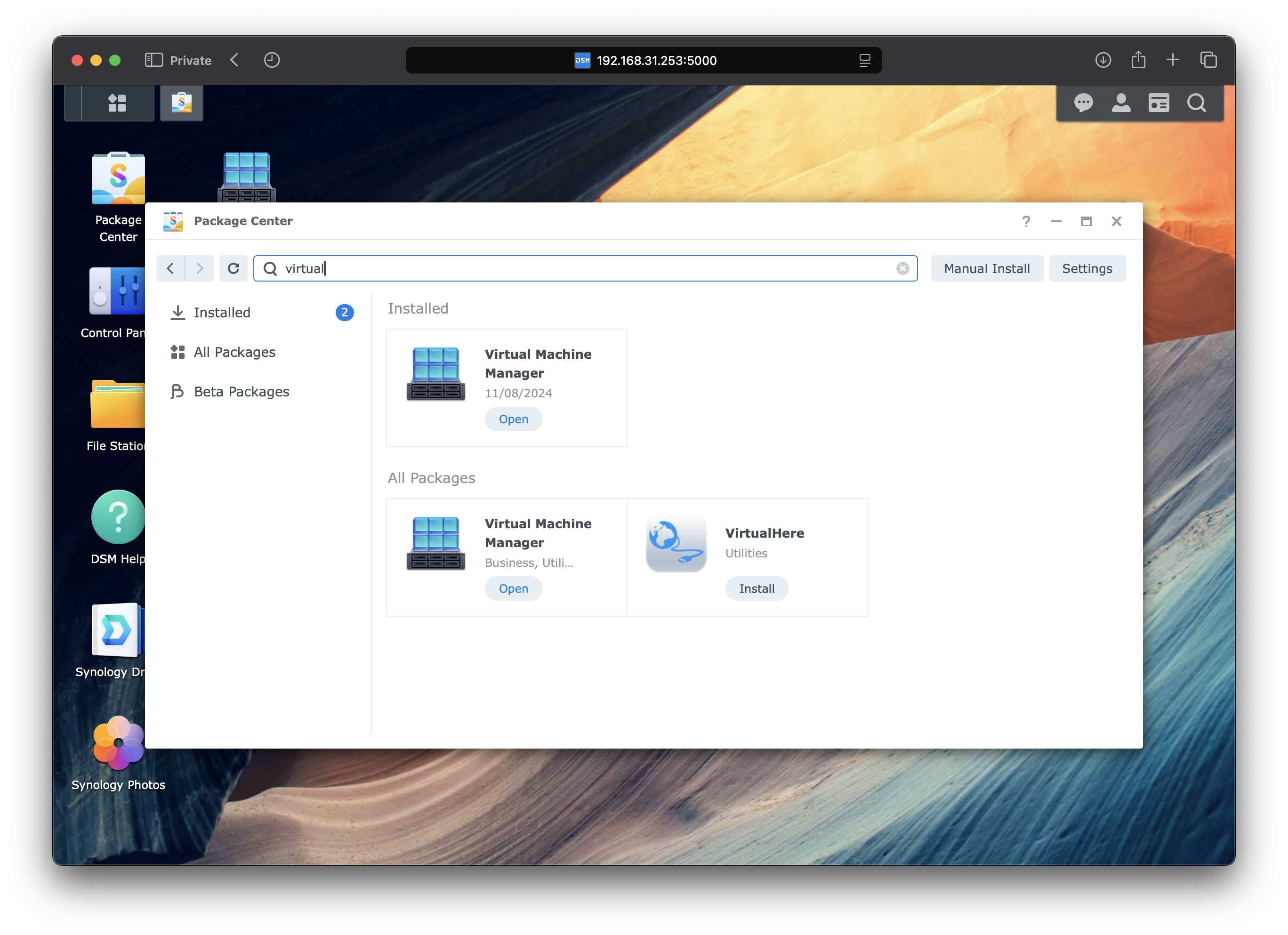Toggle the Safari sidebar button
Screen dimensions: 1288x935
153,60
